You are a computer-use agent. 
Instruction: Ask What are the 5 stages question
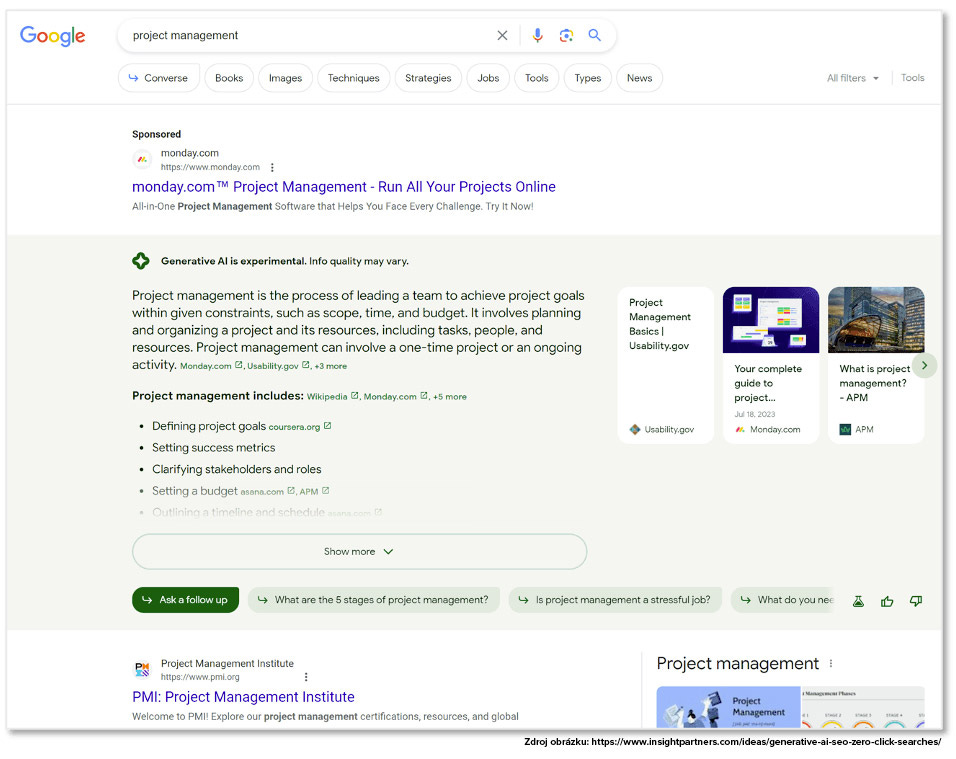tap(374, 600)
